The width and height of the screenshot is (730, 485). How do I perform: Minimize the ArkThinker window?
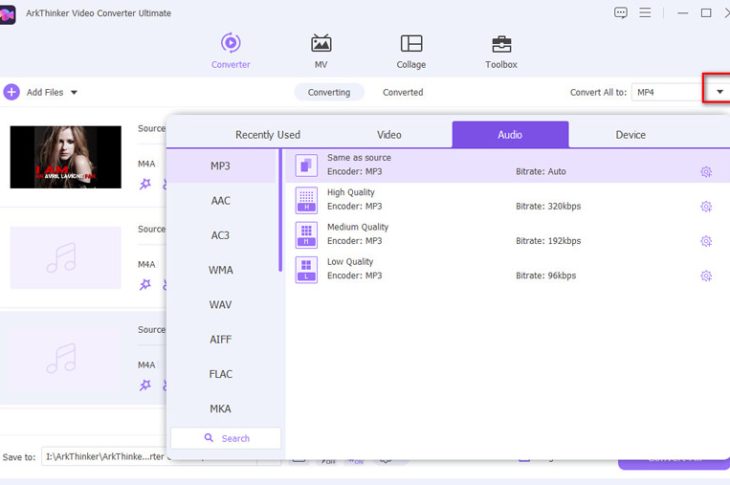tap(683, 13)
